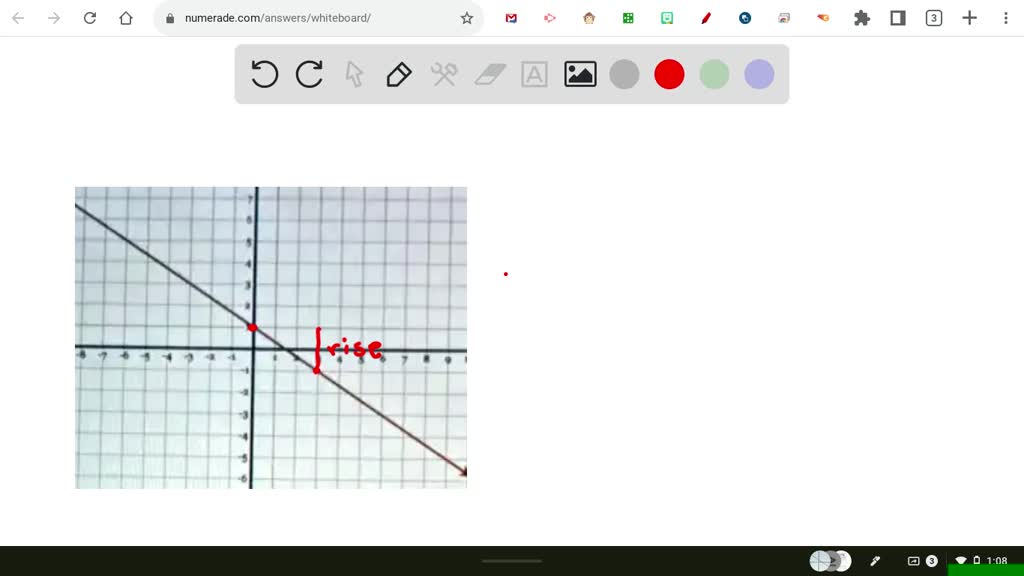The width and height of the screenshot is (1024, 576).
Task: Select the Pen drawing tool
Action: tap(398, 73)
